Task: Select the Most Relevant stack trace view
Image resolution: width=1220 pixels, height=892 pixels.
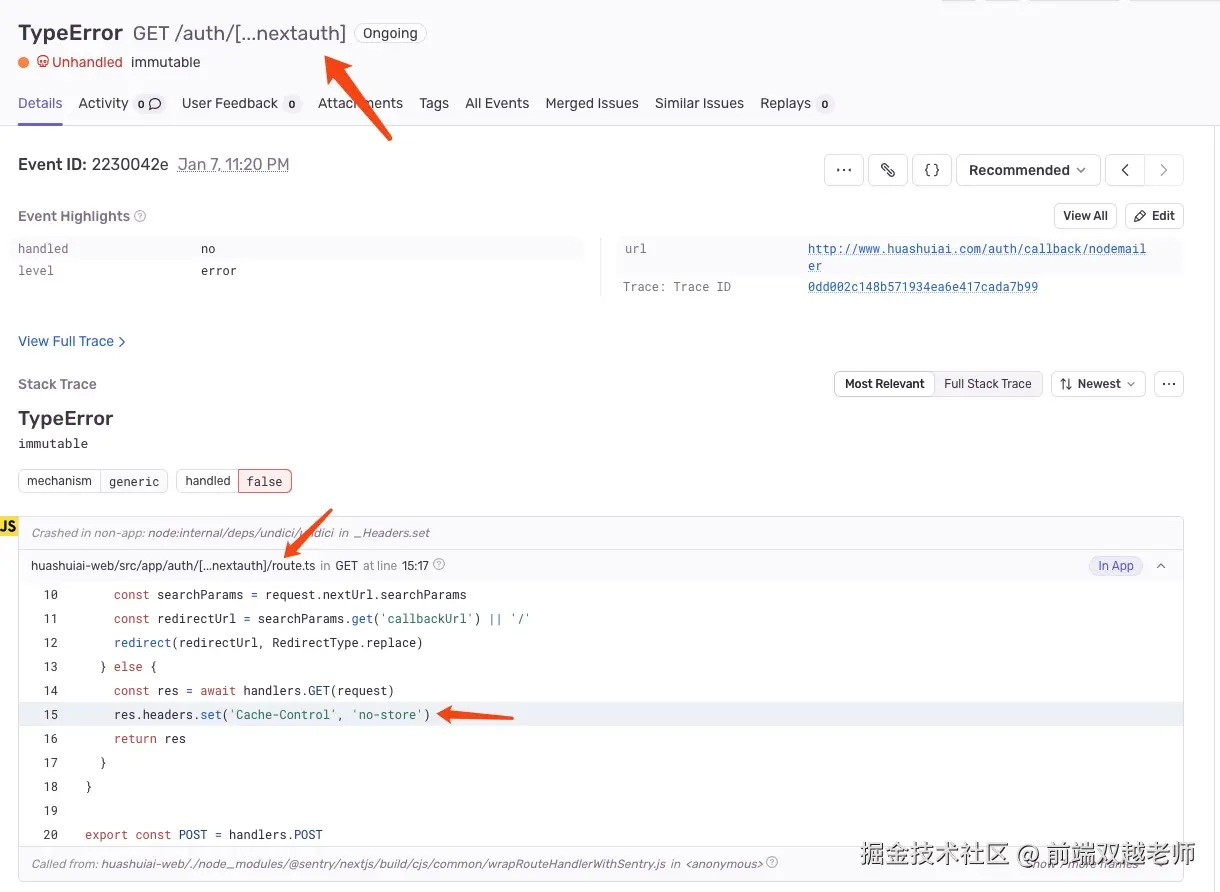Action: [884, 383]
